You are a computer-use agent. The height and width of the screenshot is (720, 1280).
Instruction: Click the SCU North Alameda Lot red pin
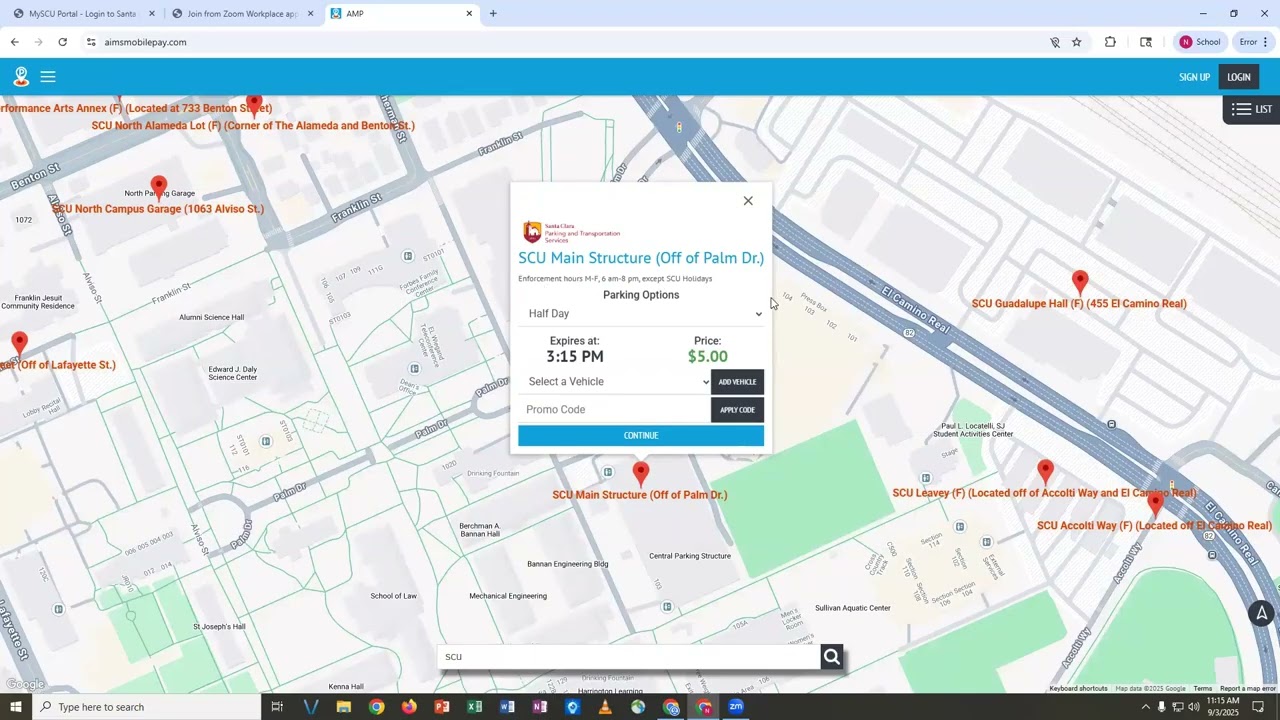254,105
